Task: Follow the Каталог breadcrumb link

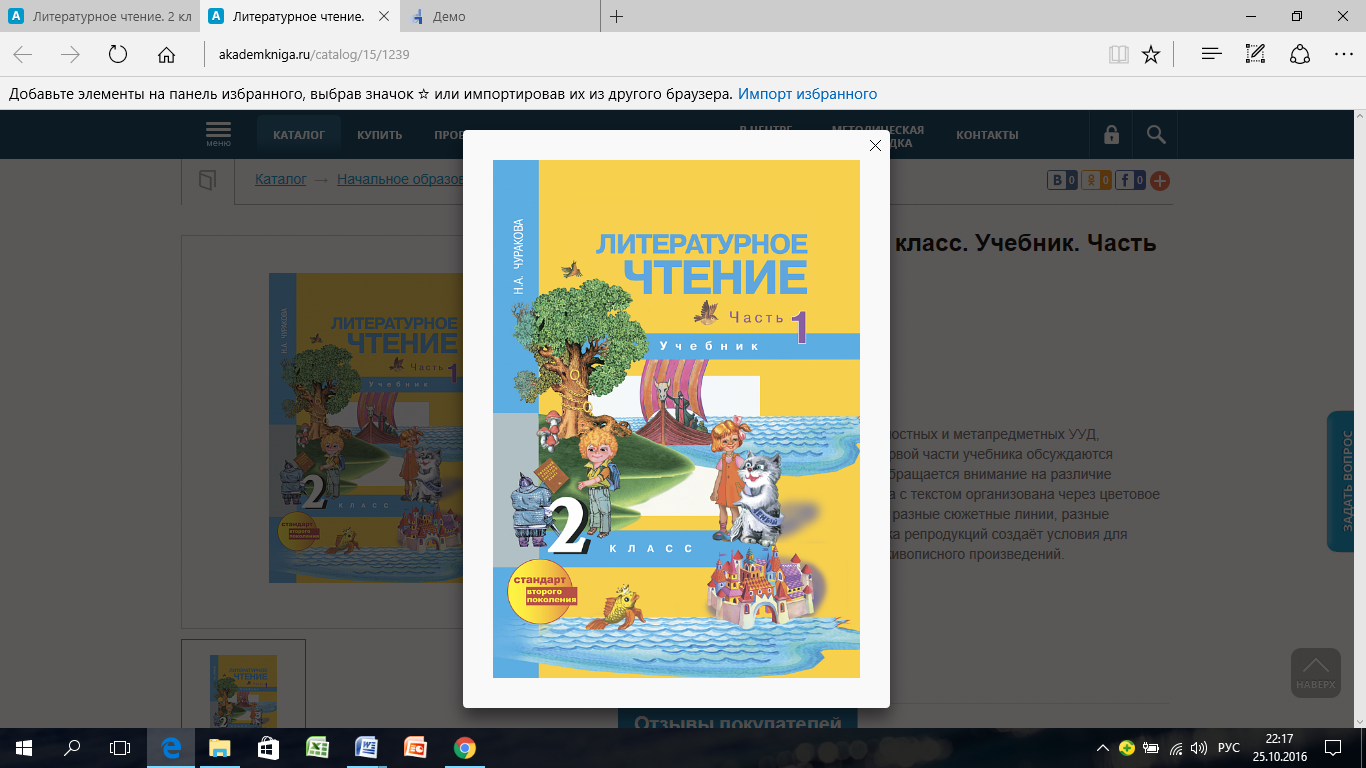Action: tap(281, 180)
